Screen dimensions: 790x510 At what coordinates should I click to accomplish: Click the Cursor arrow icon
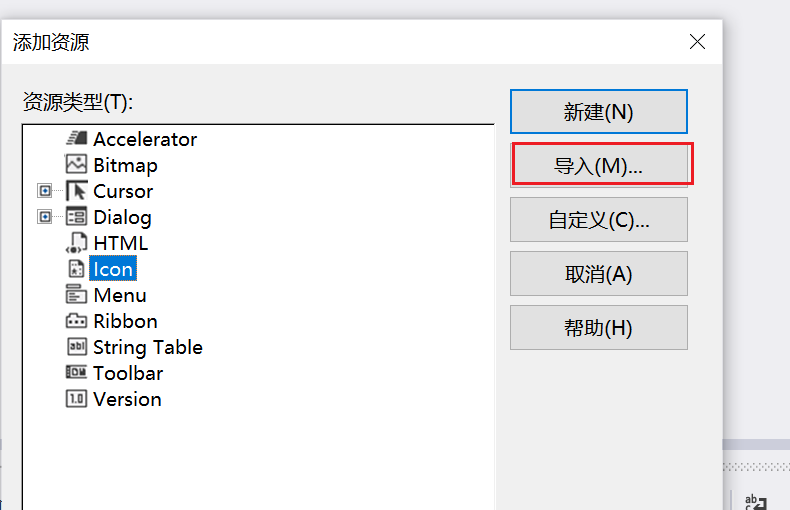pyautogui.click(x=76, y=191)
